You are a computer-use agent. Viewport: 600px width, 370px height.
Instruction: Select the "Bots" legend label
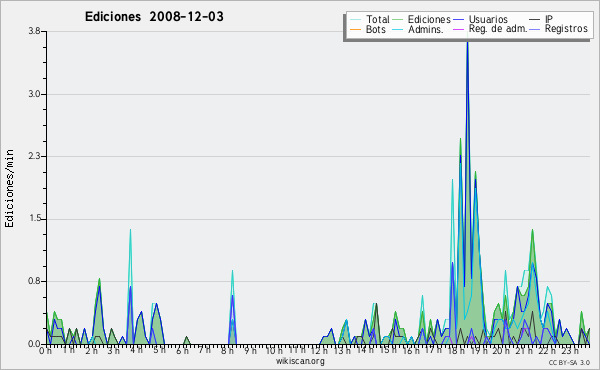(376, 29)
